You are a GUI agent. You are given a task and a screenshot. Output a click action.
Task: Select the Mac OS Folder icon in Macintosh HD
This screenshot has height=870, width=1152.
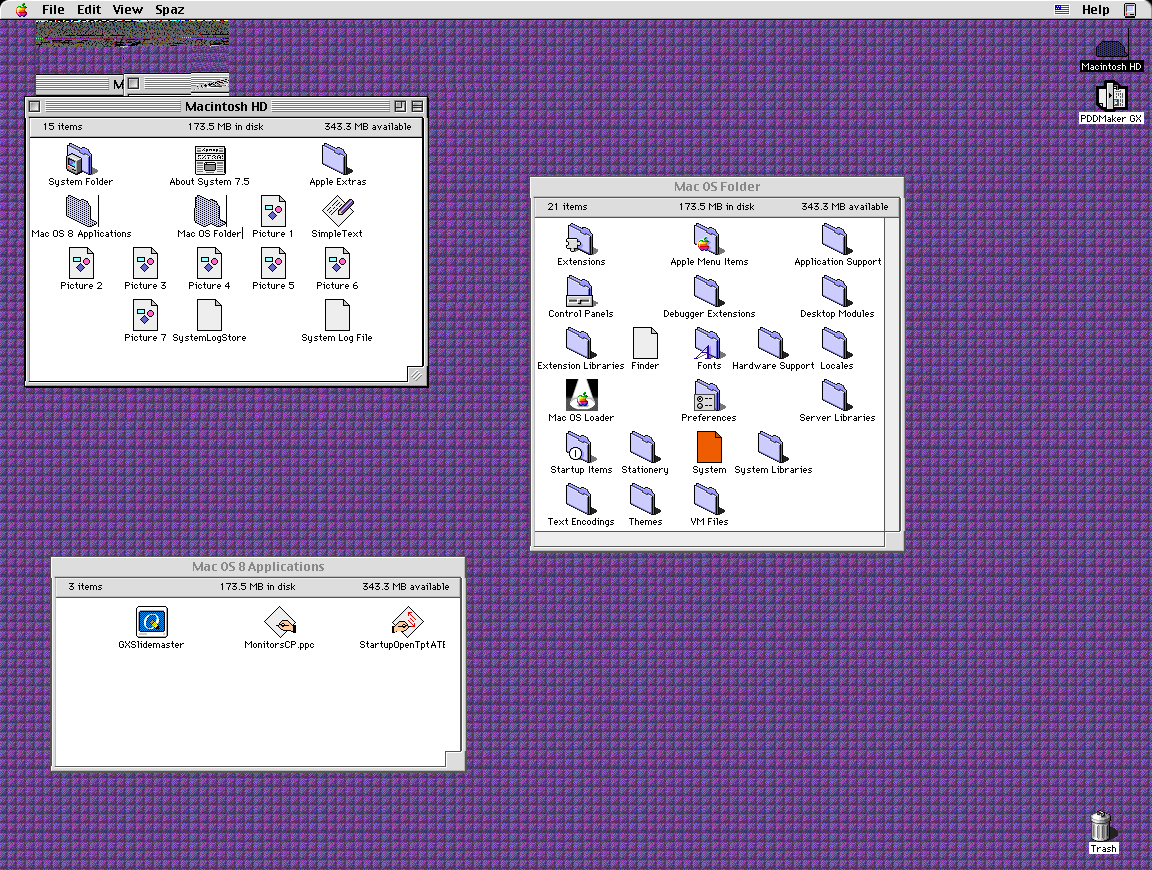209,212
